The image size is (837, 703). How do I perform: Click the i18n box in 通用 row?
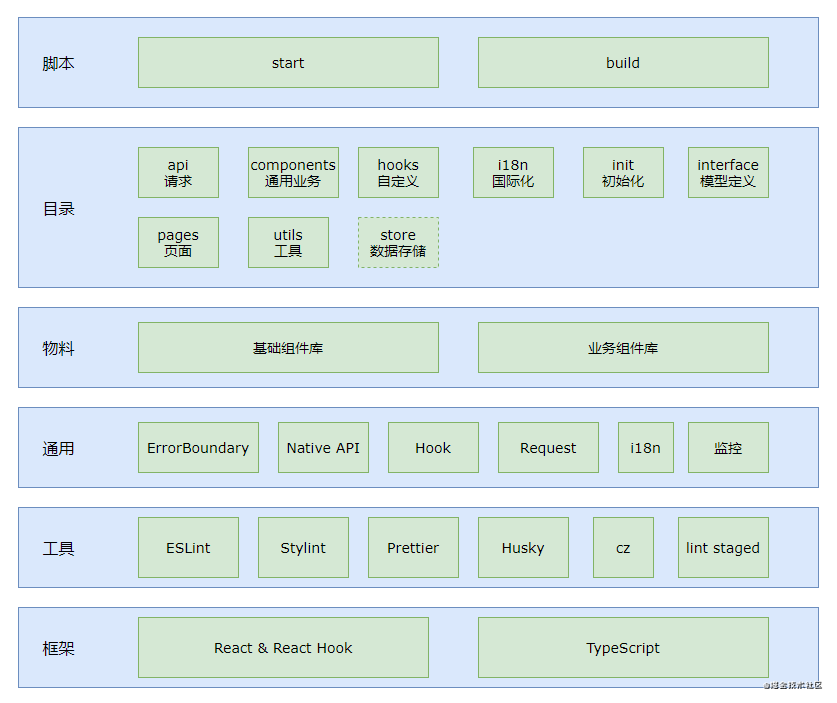(x=645, y=447)
